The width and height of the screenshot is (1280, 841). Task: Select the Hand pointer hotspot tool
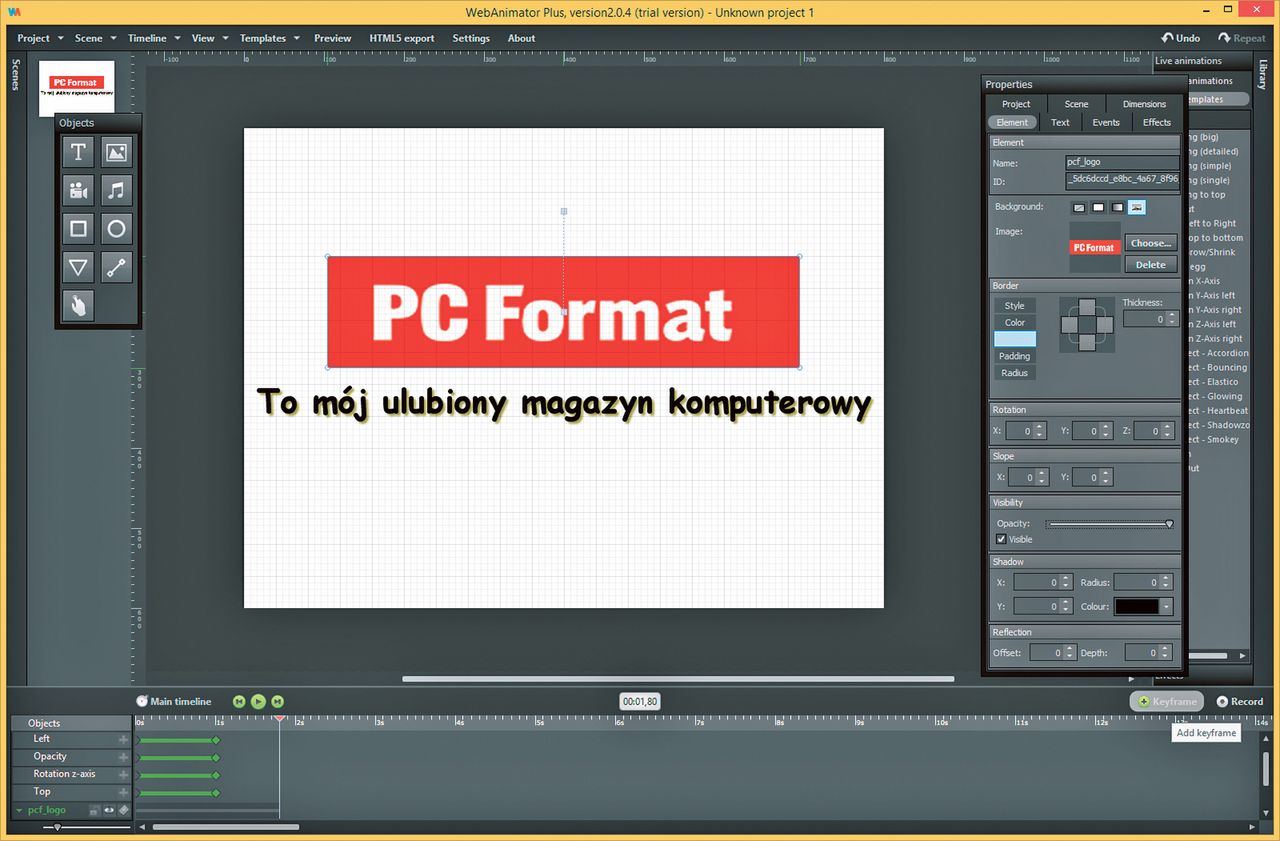(78, 305)
